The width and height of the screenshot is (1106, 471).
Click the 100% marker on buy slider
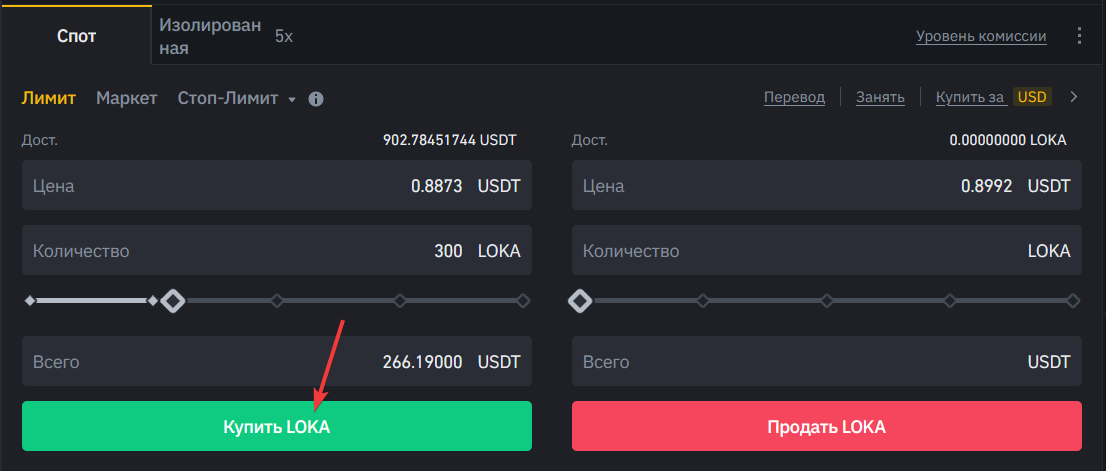(523, 300)
